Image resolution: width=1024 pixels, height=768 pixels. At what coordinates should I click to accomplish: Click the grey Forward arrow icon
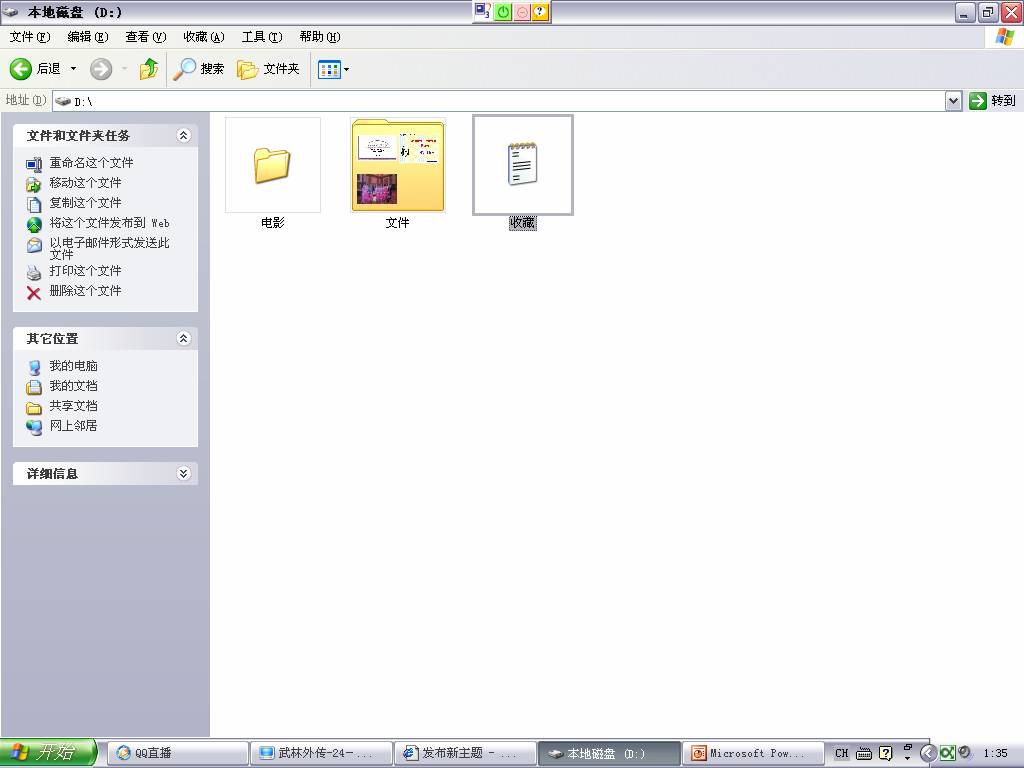click(x=101, y=69)
